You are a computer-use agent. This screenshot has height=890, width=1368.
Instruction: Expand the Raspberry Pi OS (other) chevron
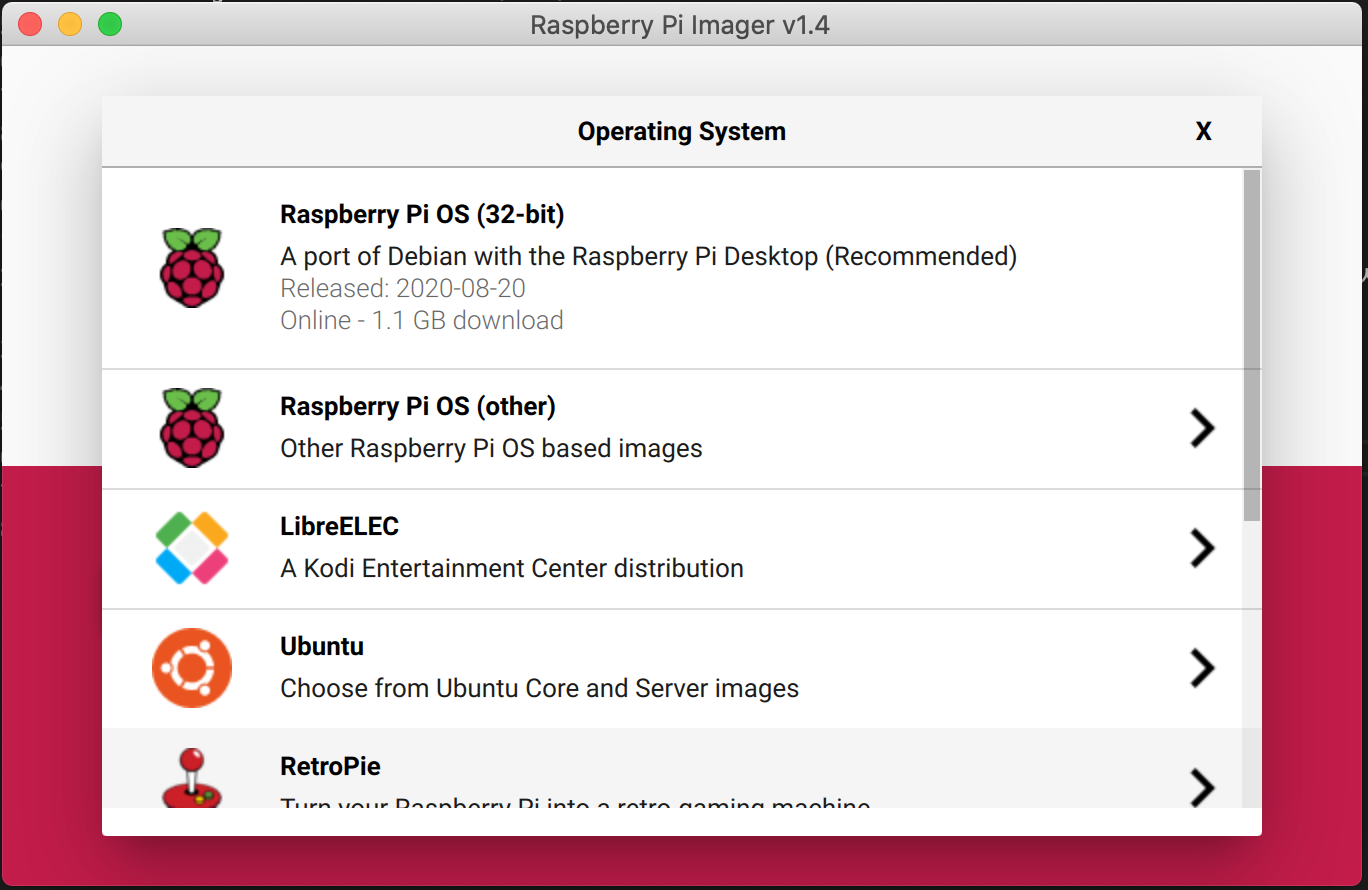pyautogui.click(x=1202, y=428)
